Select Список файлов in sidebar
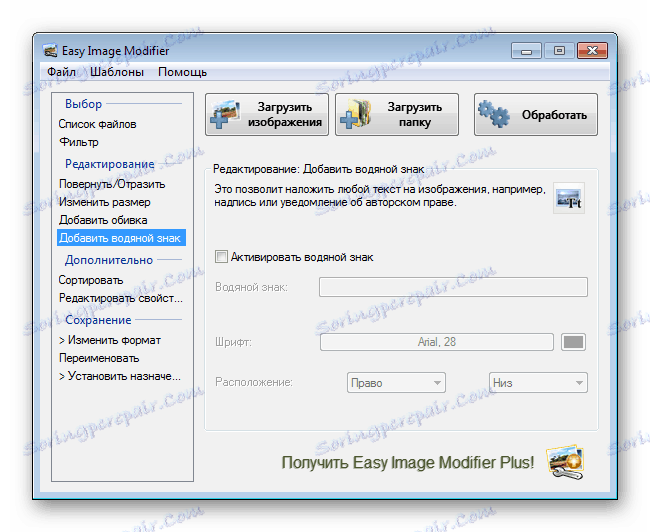The height and width of the screenshot is (532, 650). (97, 124)
